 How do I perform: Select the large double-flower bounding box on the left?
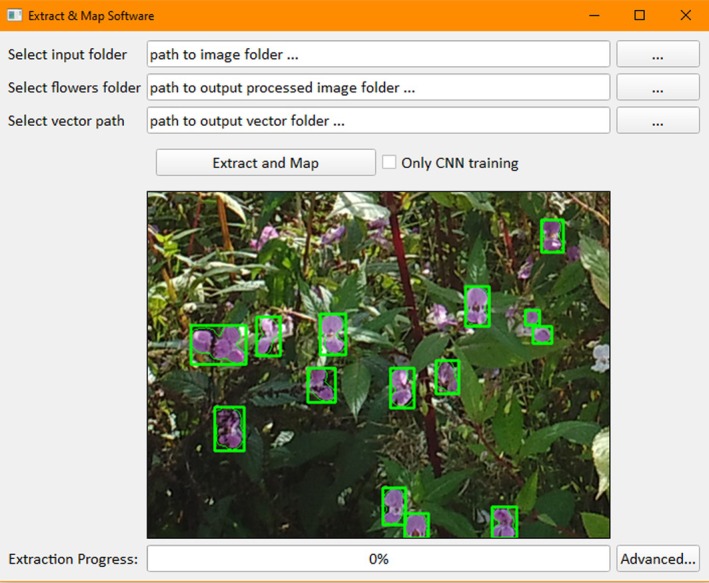click(x=219, y=345)
